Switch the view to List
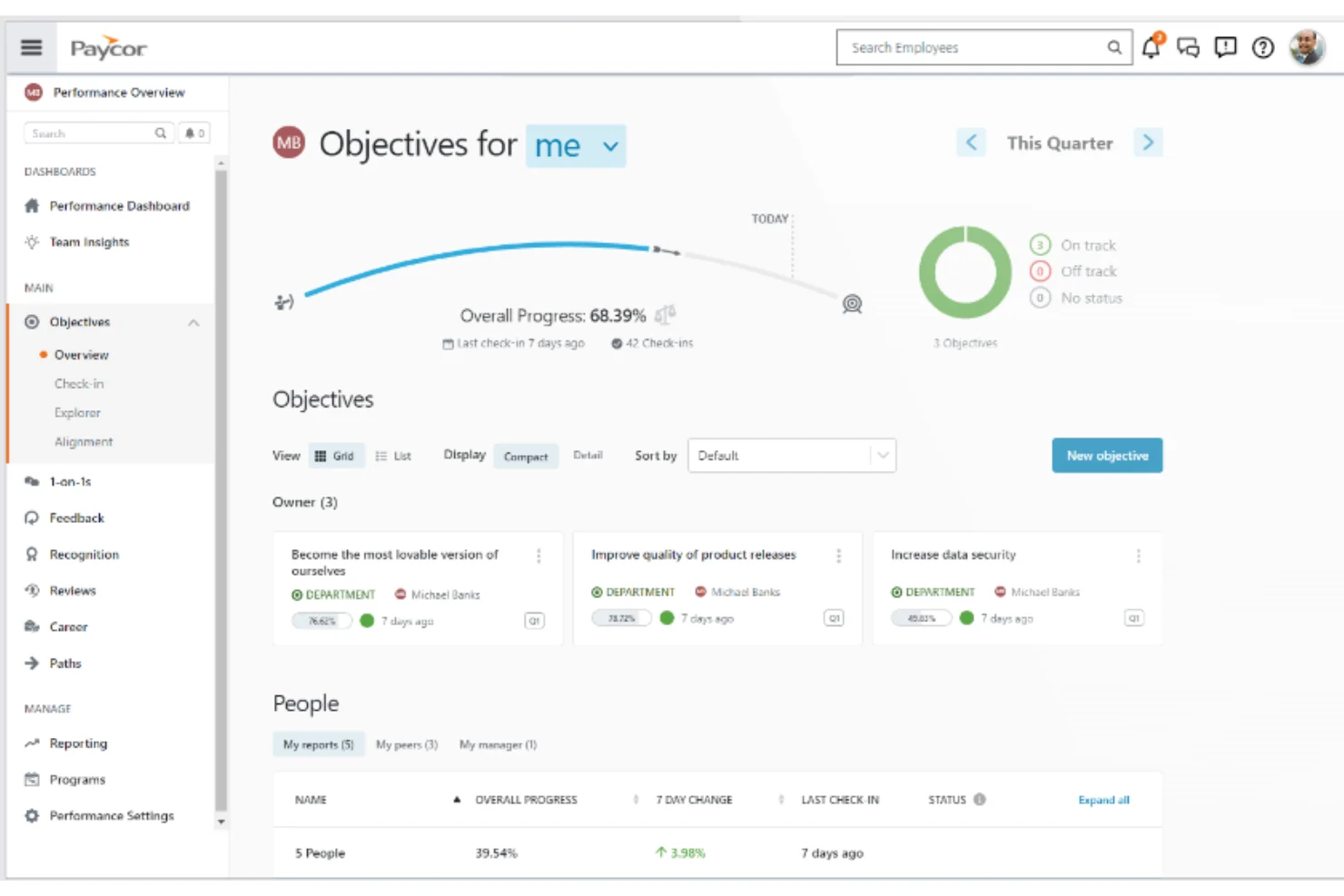 pos(394,456)
